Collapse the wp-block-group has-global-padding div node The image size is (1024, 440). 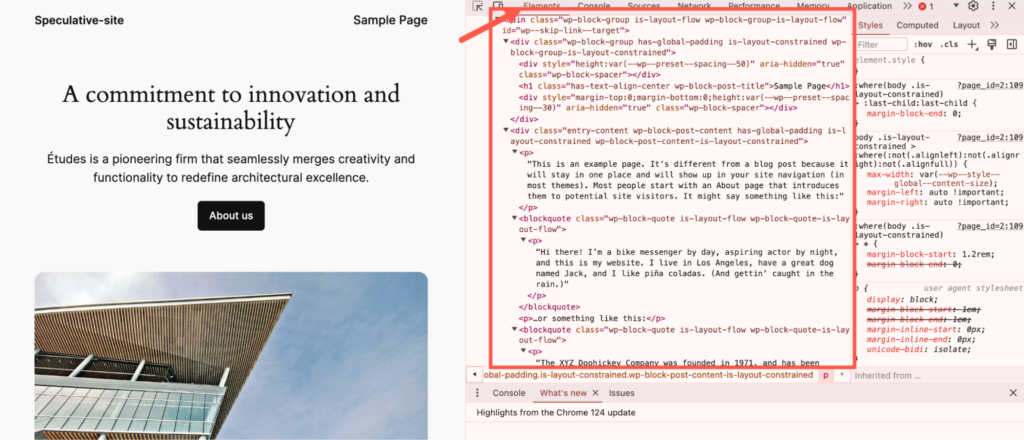coord(505,42)
